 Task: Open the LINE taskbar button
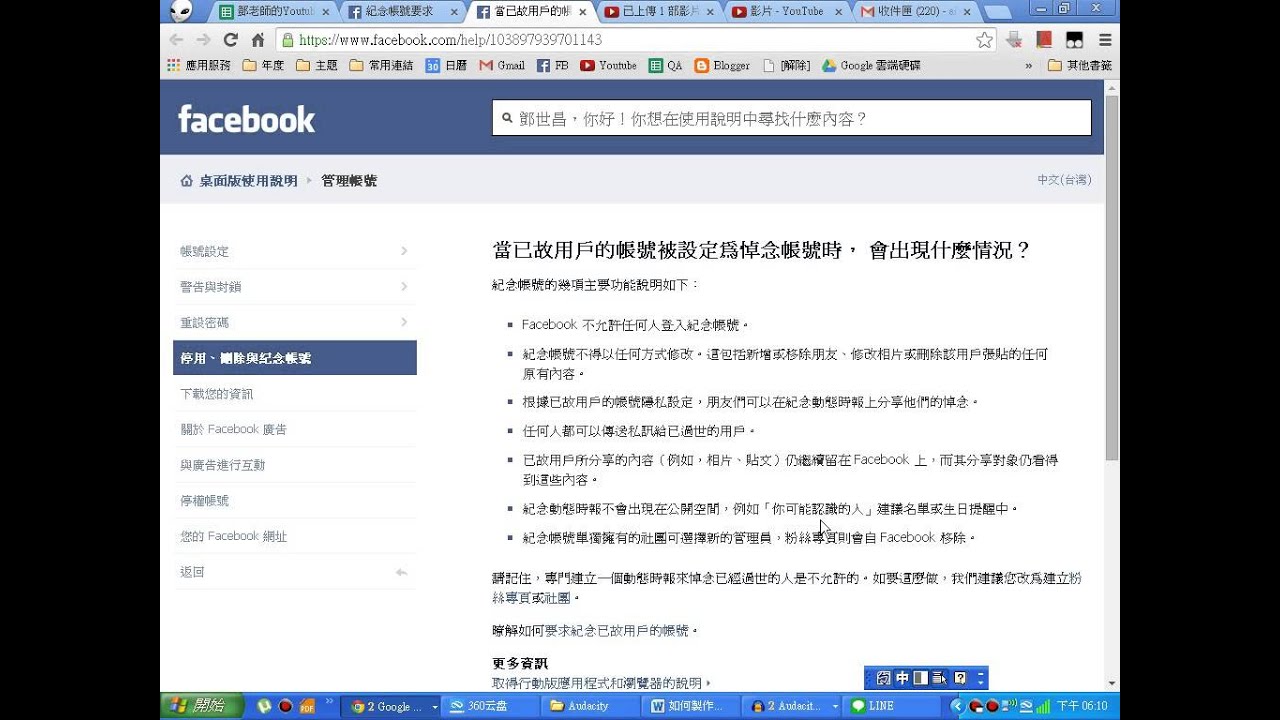893,706
